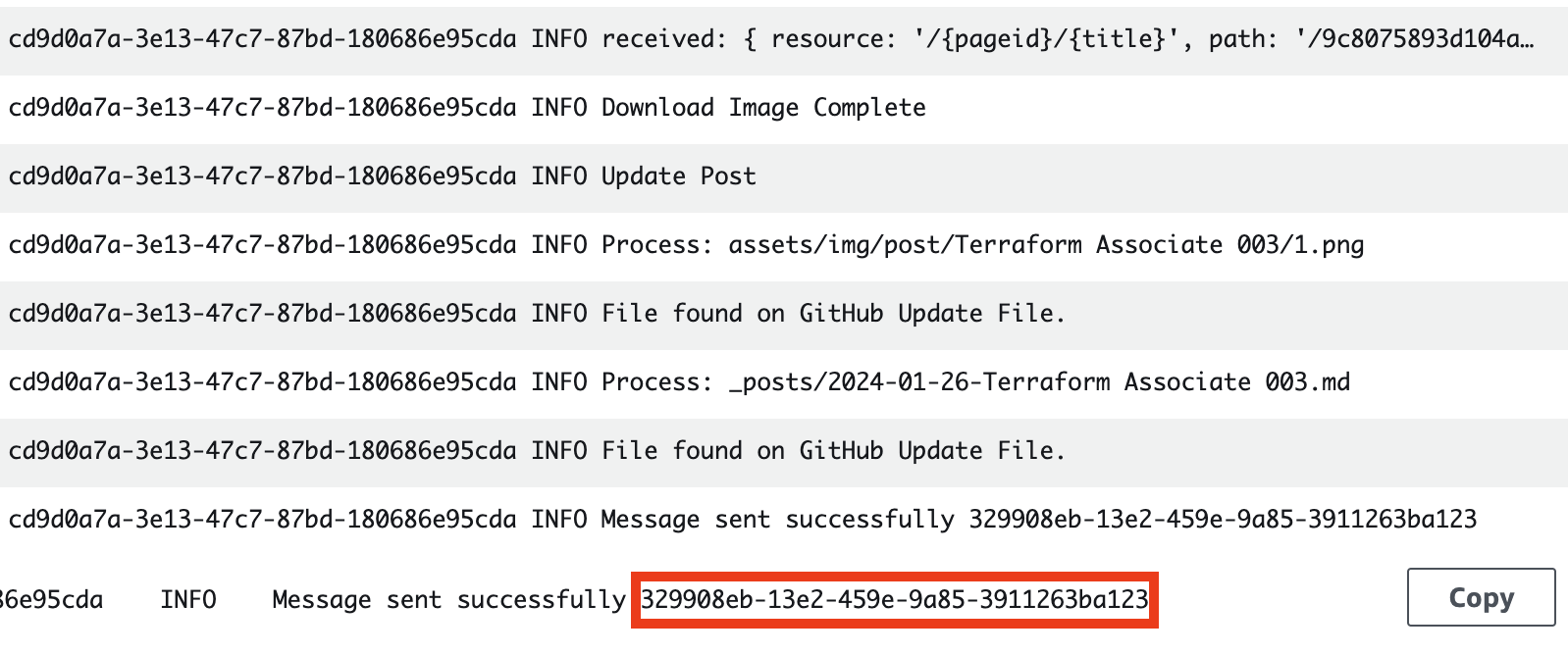Click the Copy button
This screenshot has width=1568, height=655.
click(x=1481, y=597)
